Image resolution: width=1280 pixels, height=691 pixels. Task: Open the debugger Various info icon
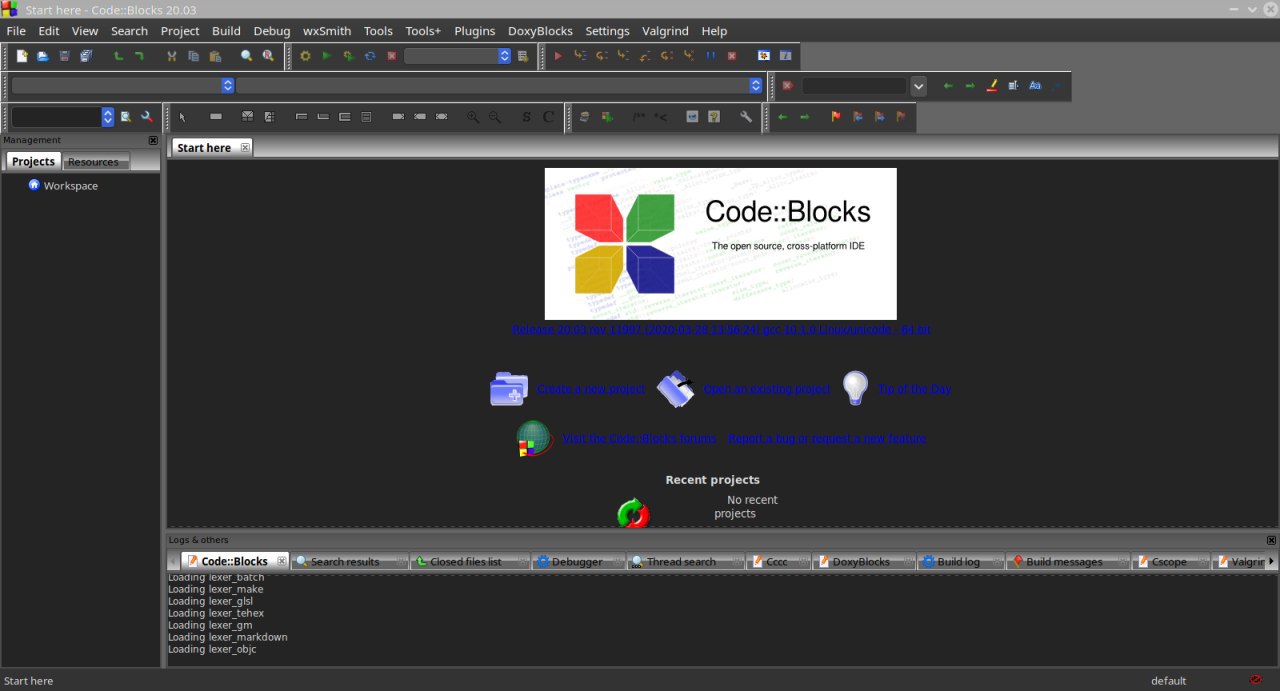tap(785, 56)
